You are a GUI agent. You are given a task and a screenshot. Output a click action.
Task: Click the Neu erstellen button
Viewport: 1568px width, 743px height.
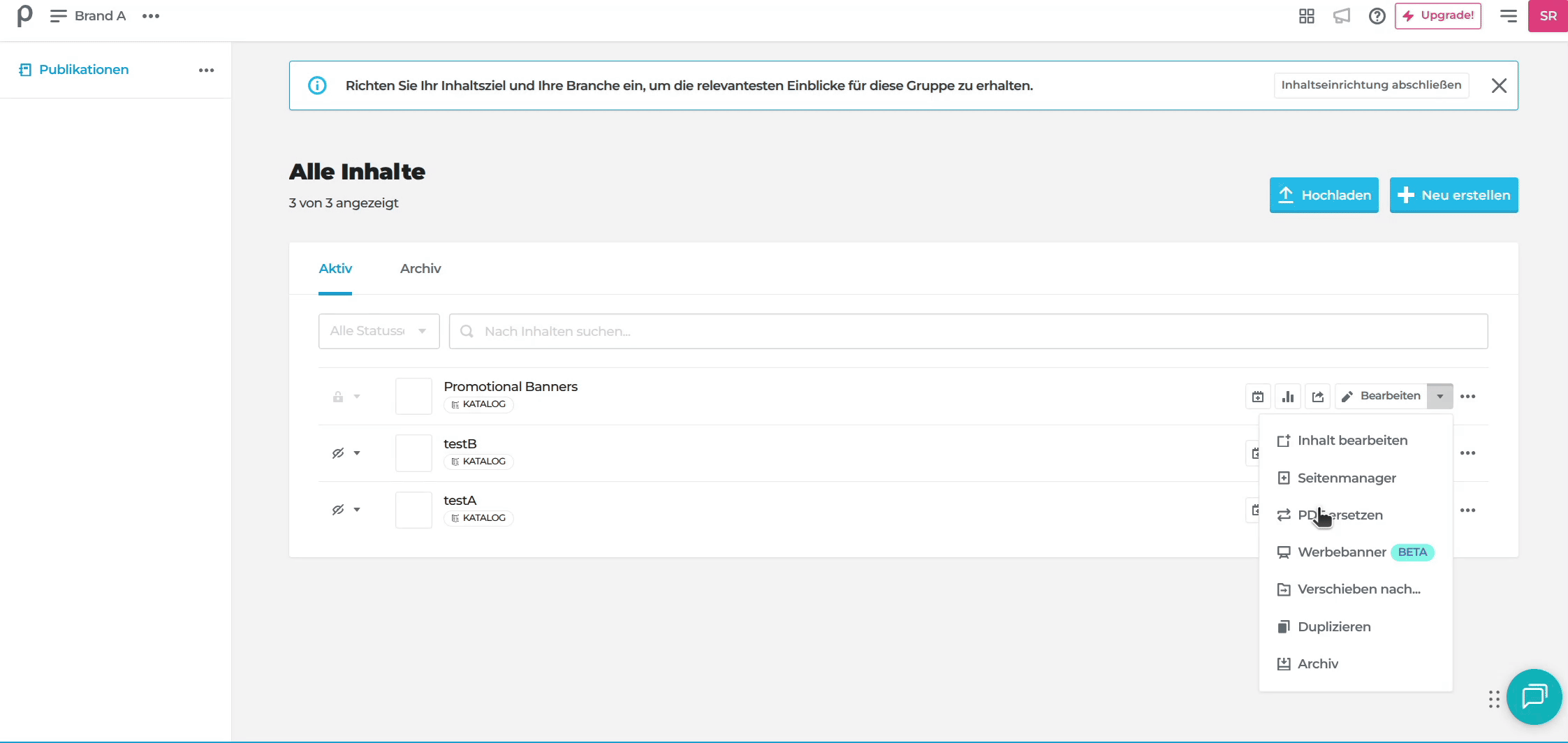1453,195
